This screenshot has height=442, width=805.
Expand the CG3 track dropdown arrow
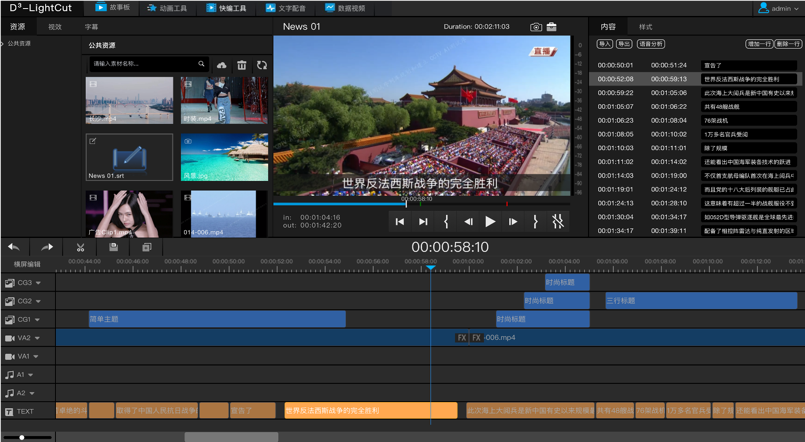point(38,283)
